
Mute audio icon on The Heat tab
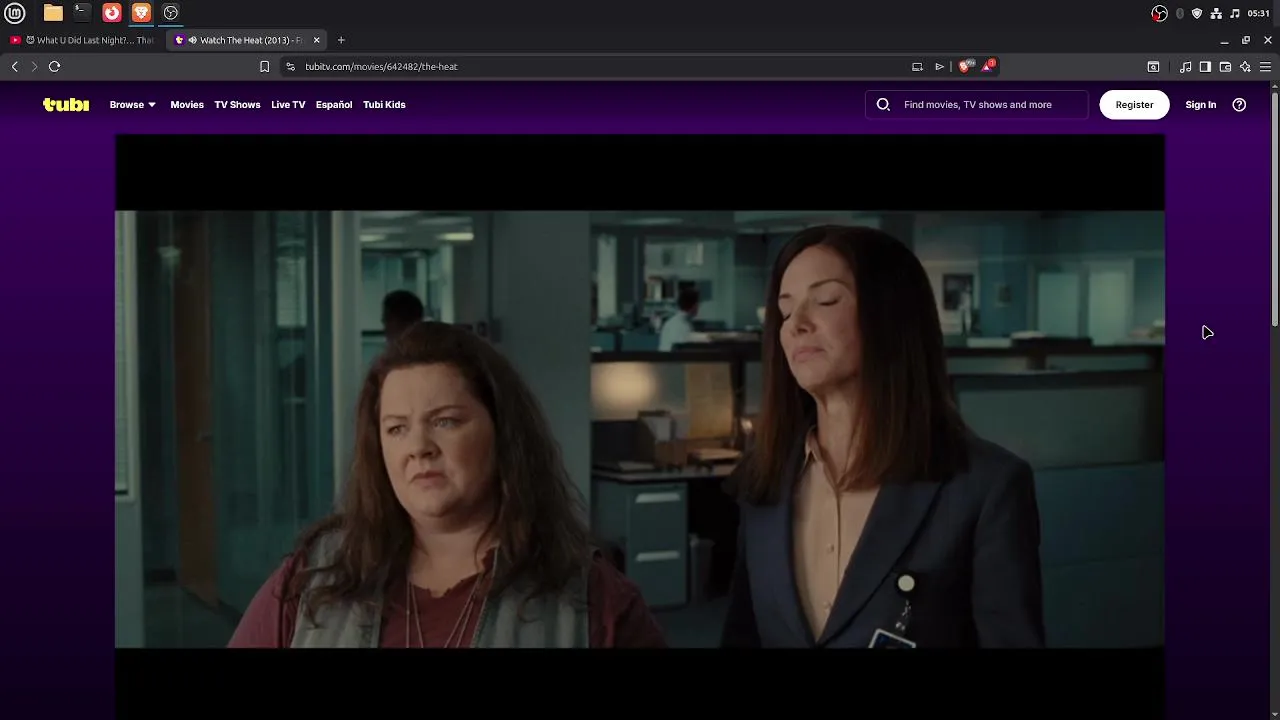pyautogui.click(x=193, y=40)
